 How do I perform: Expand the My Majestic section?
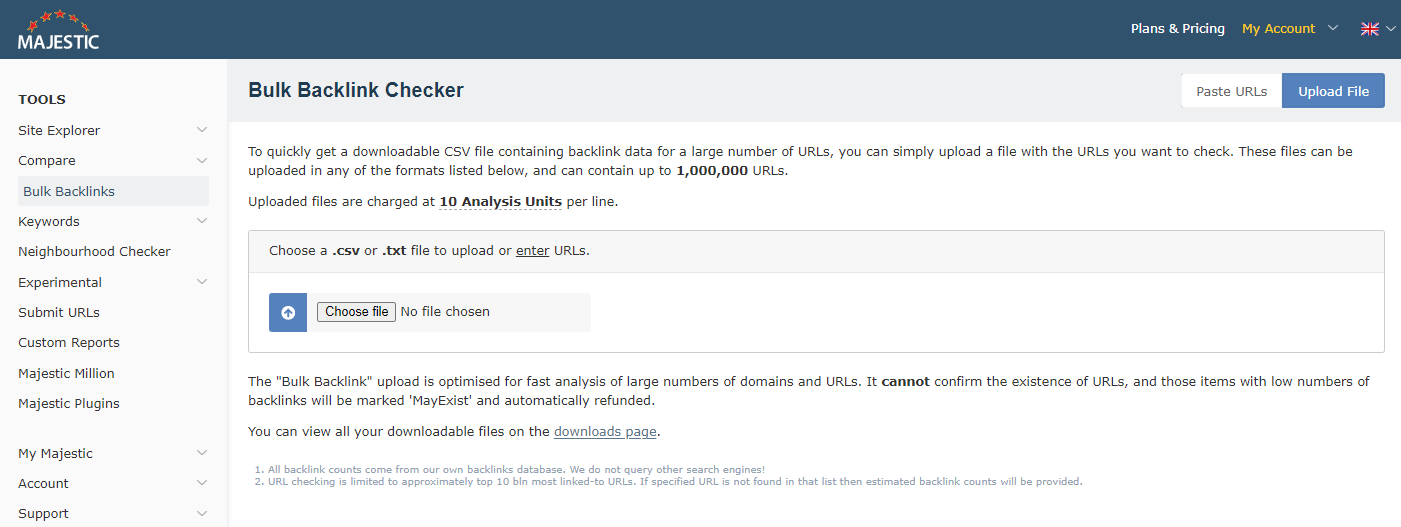click(113, 453)
